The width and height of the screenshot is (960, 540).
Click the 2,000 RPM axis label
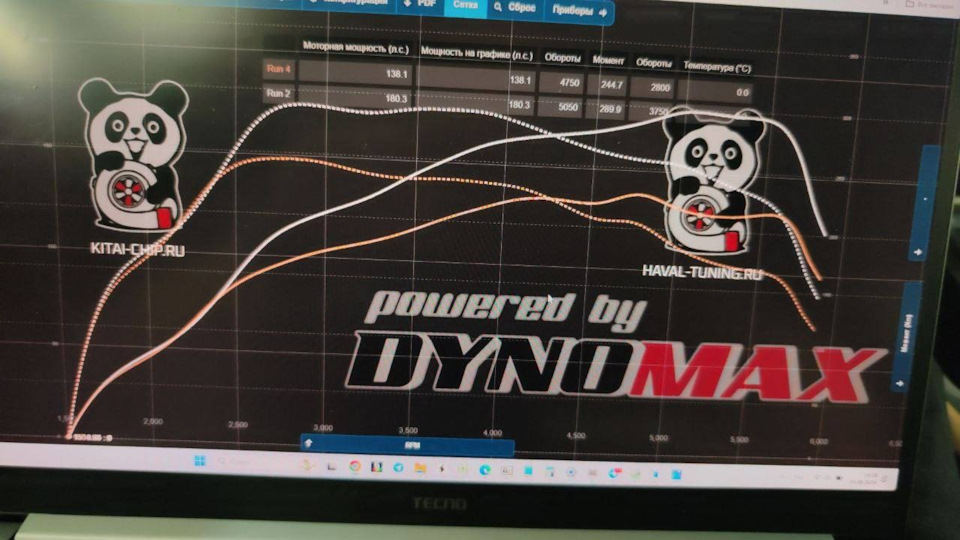click(153, 421)
